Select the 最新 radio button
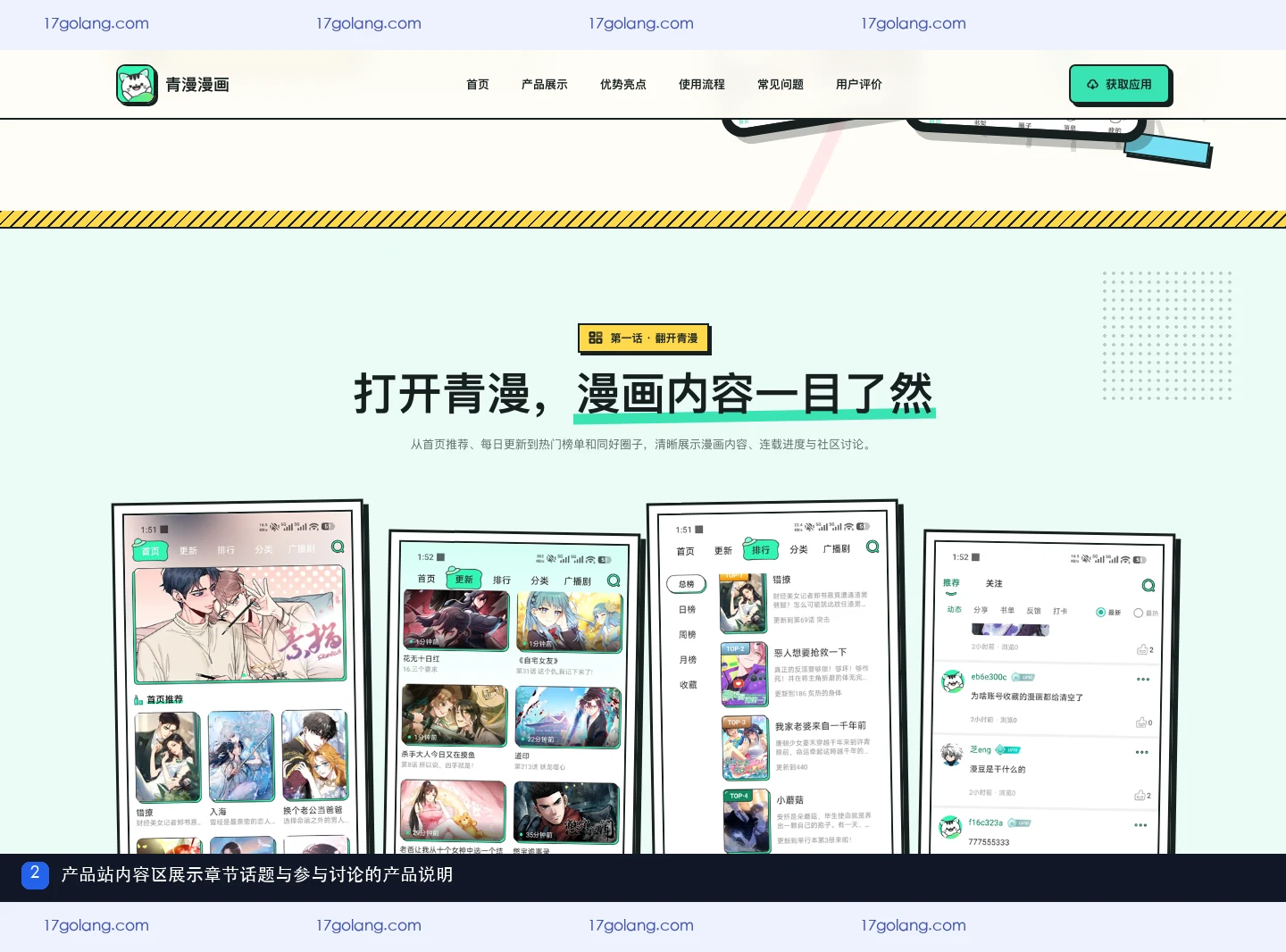This screenshot has height=952, width=1286. tap(1100, 613)
